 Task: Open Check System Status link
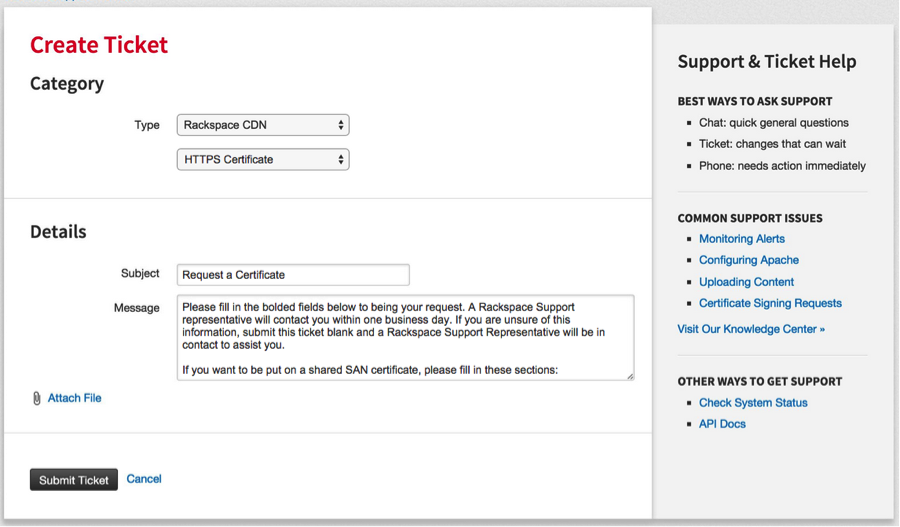pos(753,403)
